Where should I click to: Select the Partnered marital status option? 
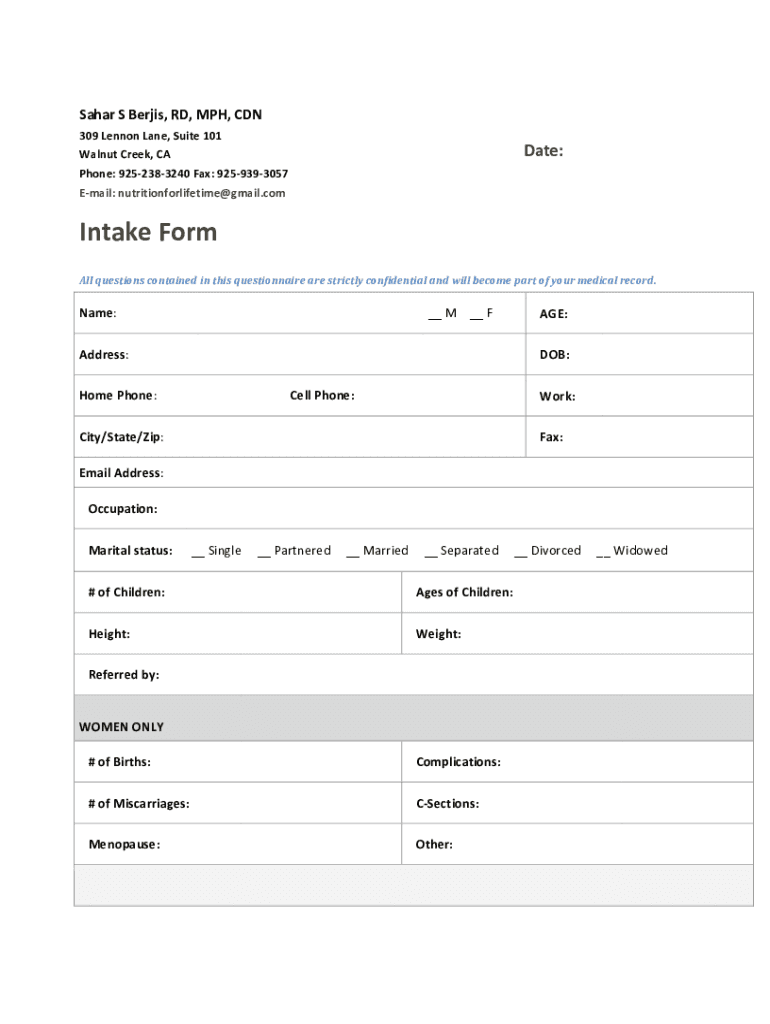[x=264, y=551]
